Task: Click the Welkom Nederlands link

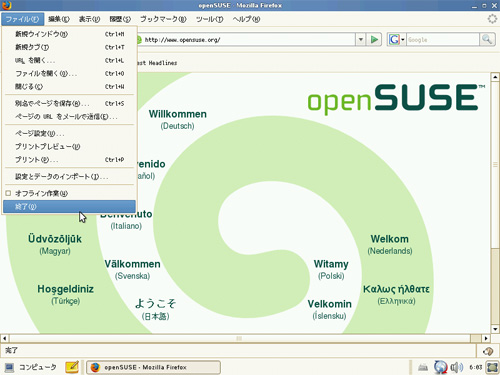Action: 390,244
